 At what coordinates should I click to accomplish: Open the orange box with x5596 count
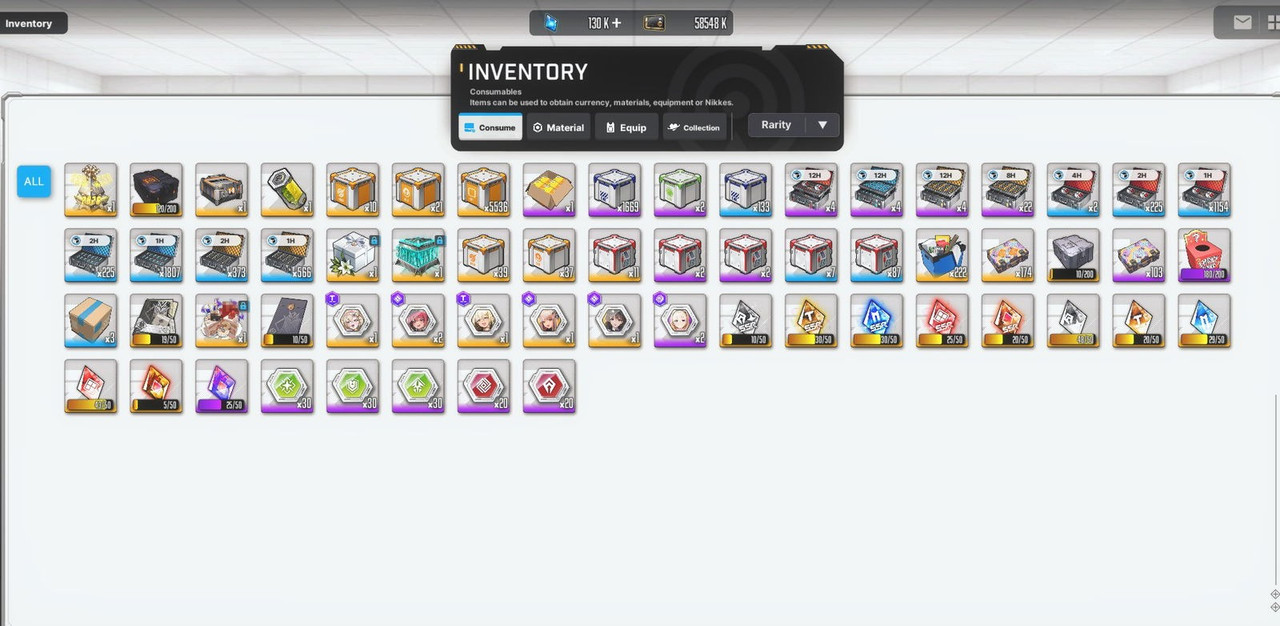484,190
